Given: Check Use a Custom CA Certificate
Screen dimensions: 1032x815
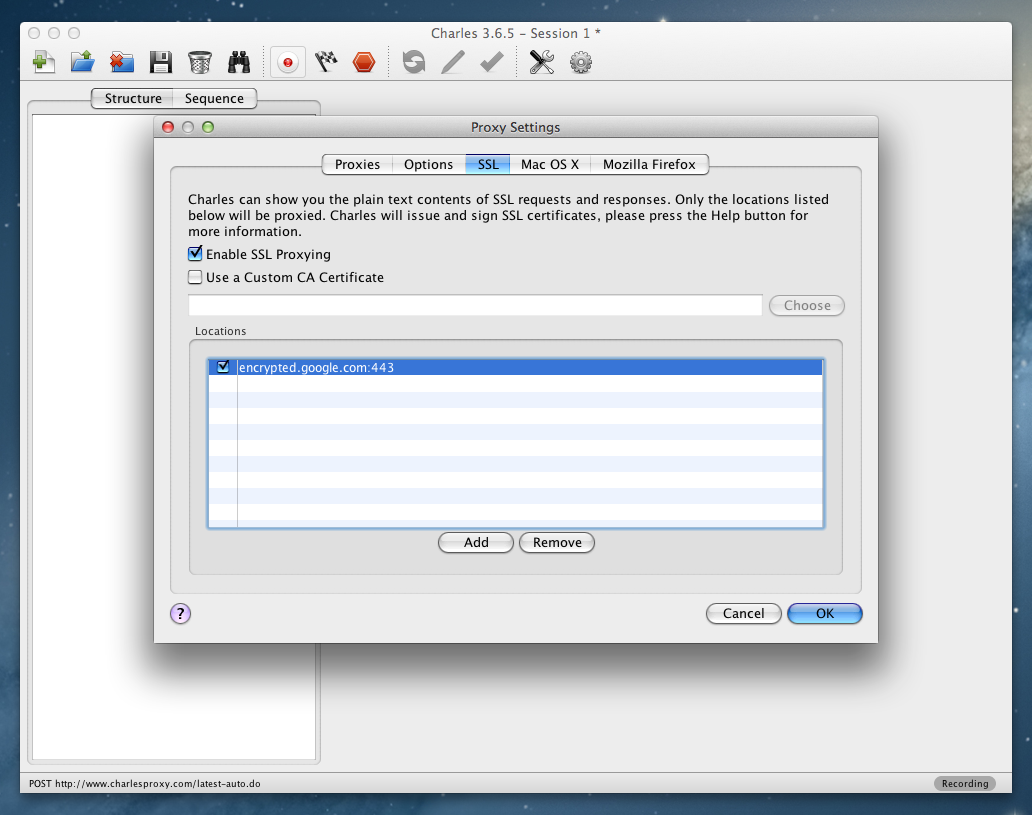Looking at the screenshot, I should click(195, 277).
